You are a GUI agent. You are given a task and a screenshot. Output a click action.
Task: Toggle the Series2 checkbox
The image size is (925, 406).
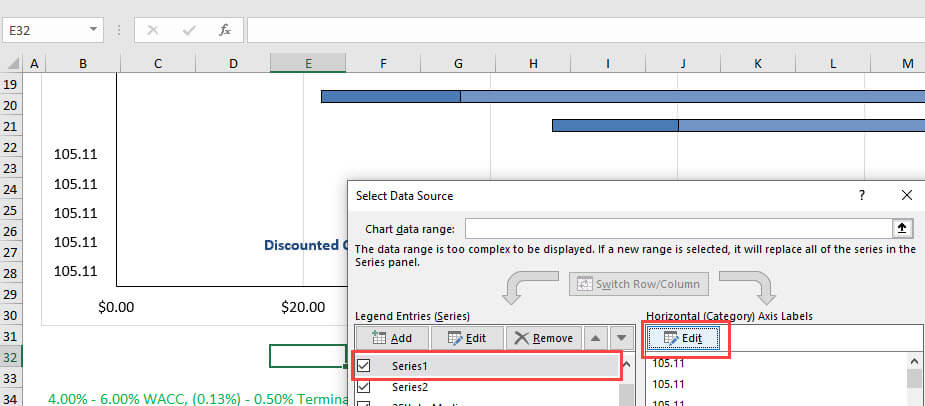364,387
